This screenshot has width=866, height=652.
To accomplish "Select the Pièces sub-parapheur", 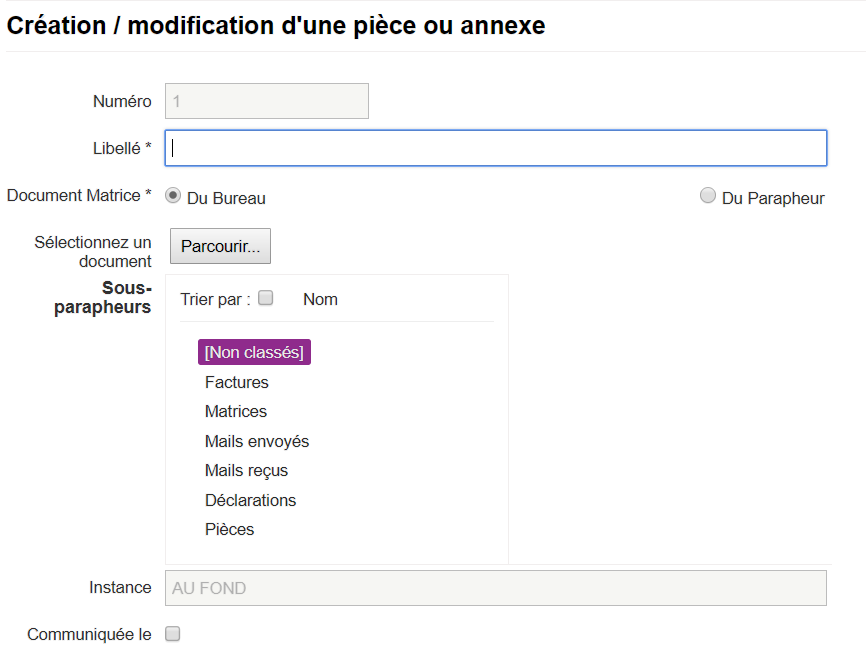I will tap(229, 529).
